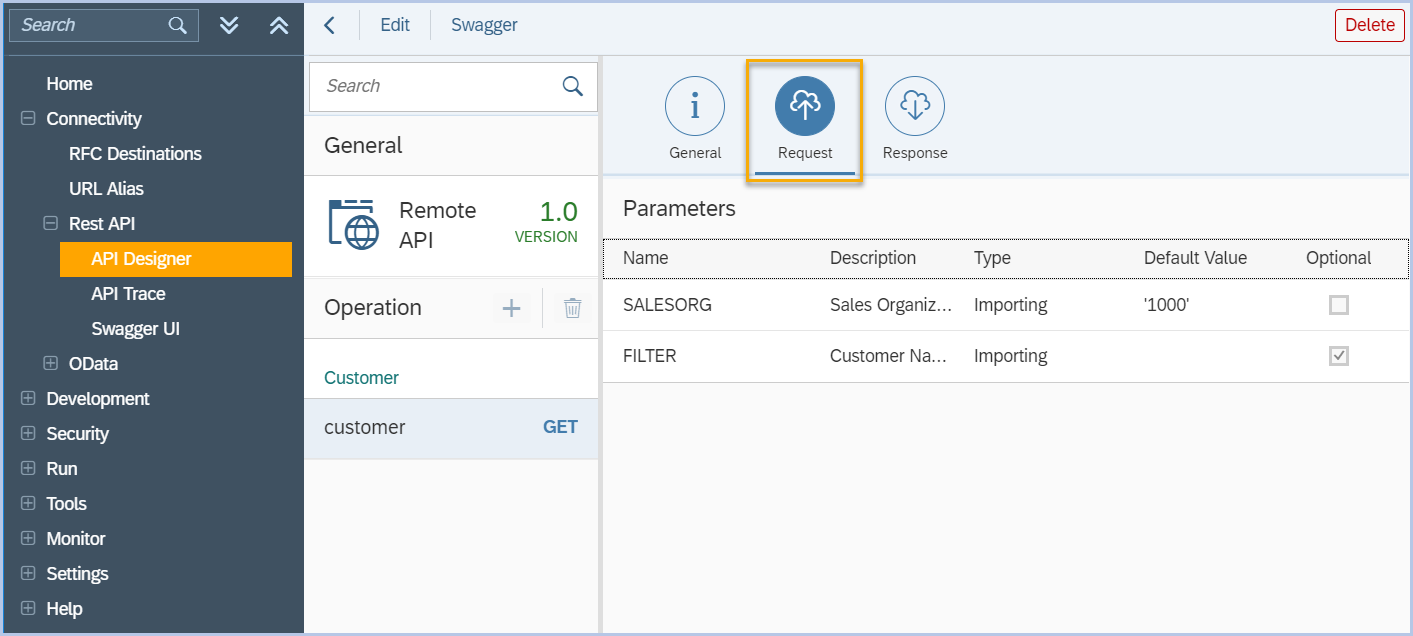Screen dimensions: 1413x636
Task: Expand the Development menu section
Action: [x=28, y=399]
